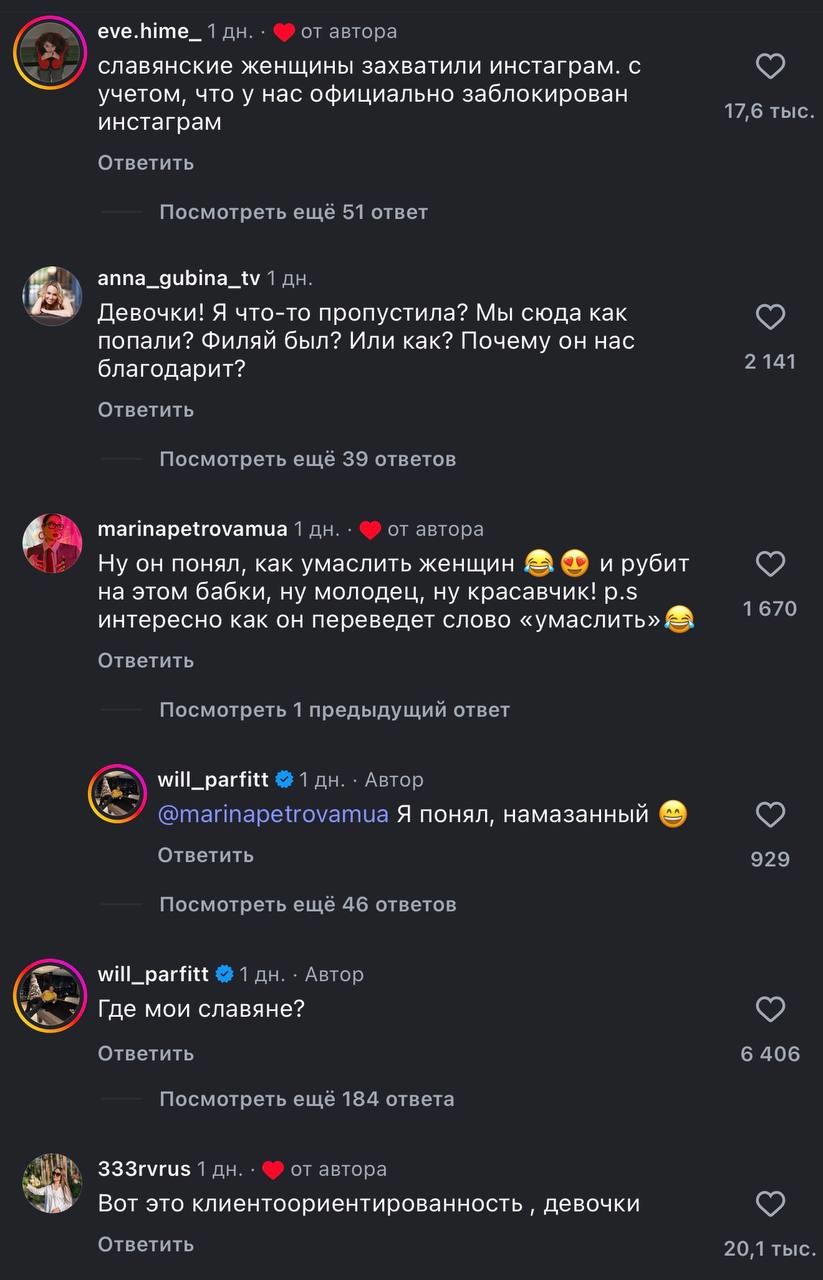Like marinapetrovamua's comment with laughing emojis
The height and width of the screenshot is (1280, 823).
coord(770,563)
